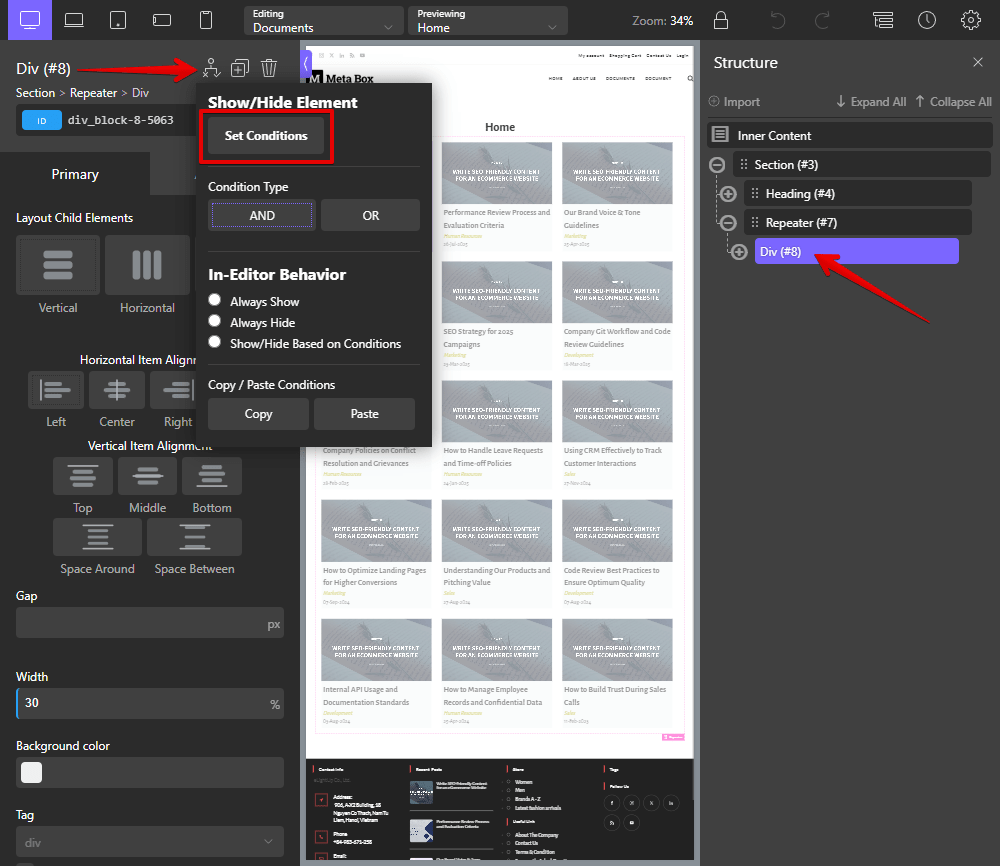Select the Always Show radio button

pyautogui.click(x=214, y=300)
